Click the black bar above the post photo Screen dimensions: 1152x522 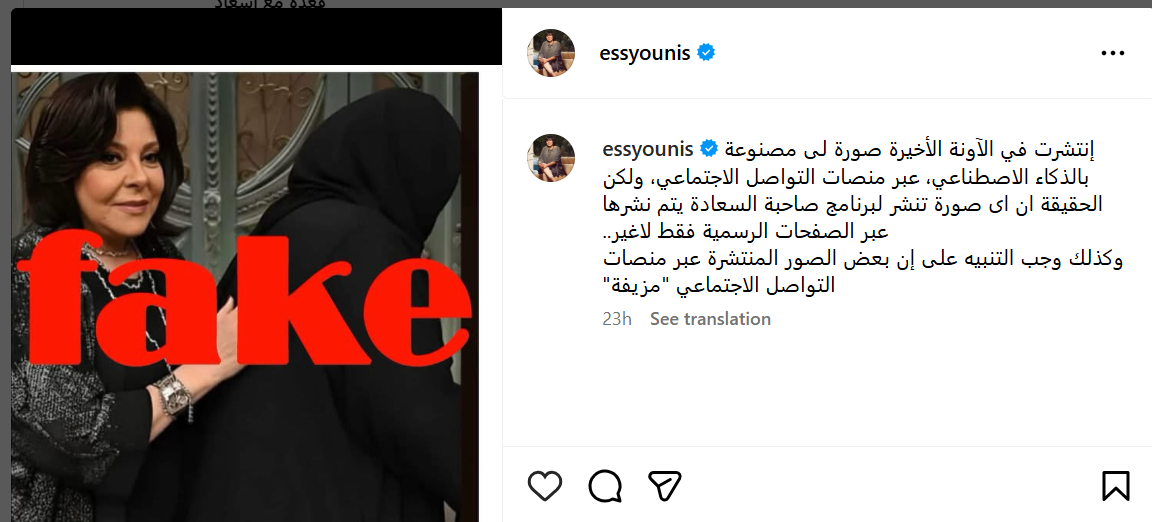(x=256, y=37)
